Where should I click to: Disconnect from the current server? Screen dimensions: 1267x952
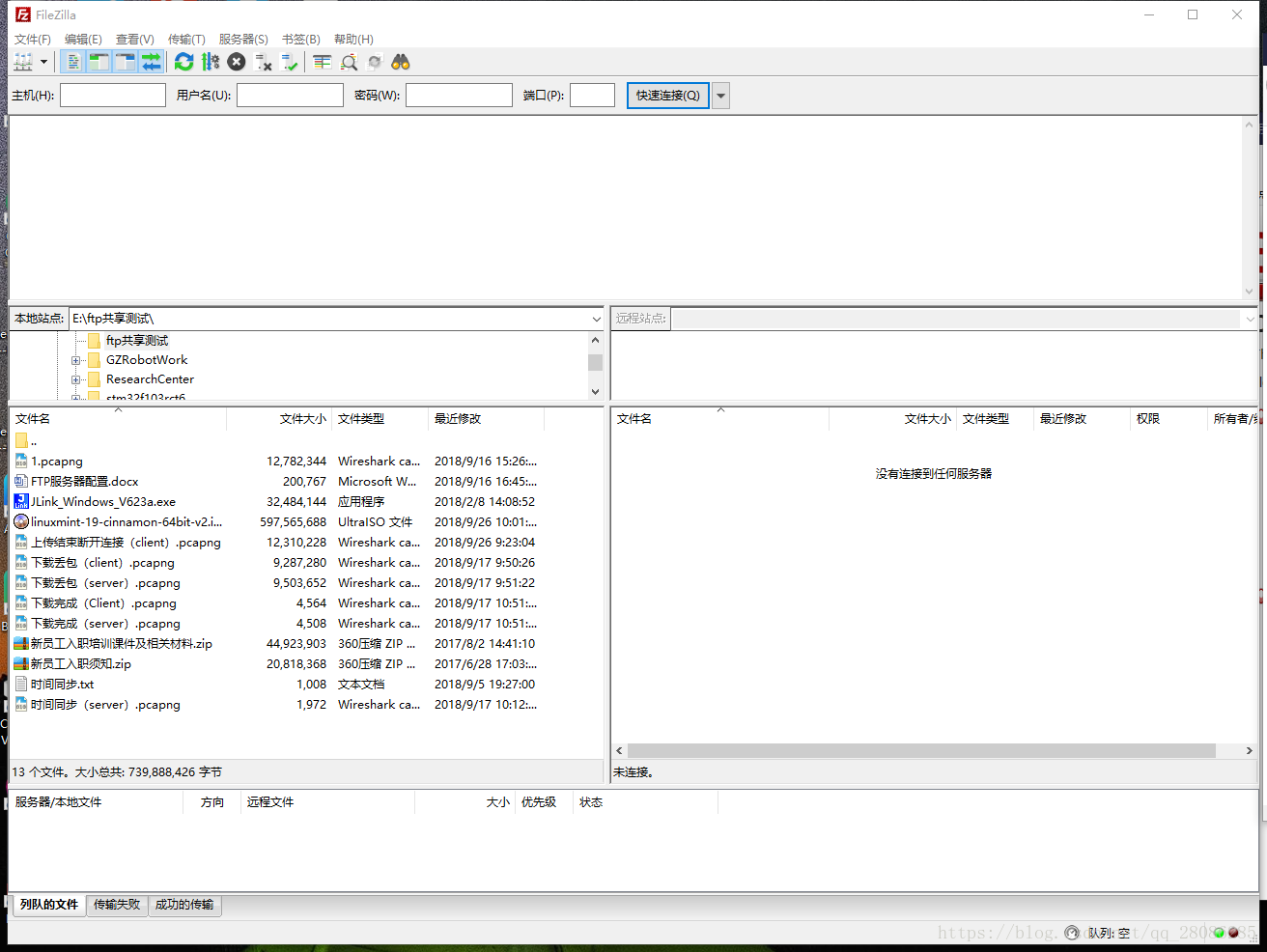263,62
